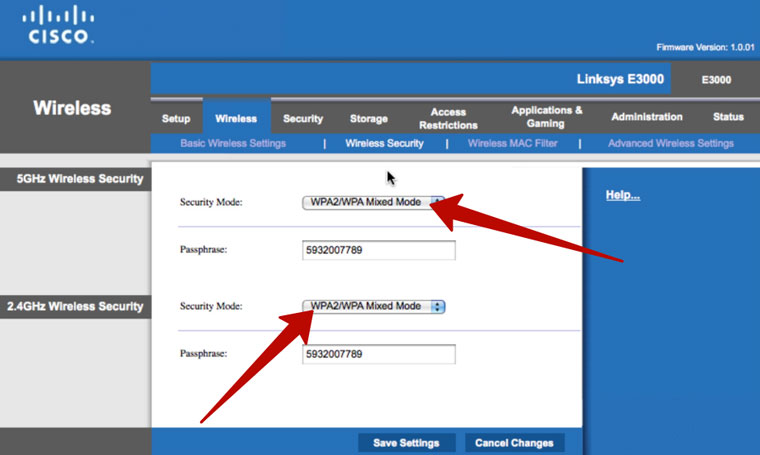
Task: Open 2.4GHz Security Mode dropdown
Action: [373, 306]
